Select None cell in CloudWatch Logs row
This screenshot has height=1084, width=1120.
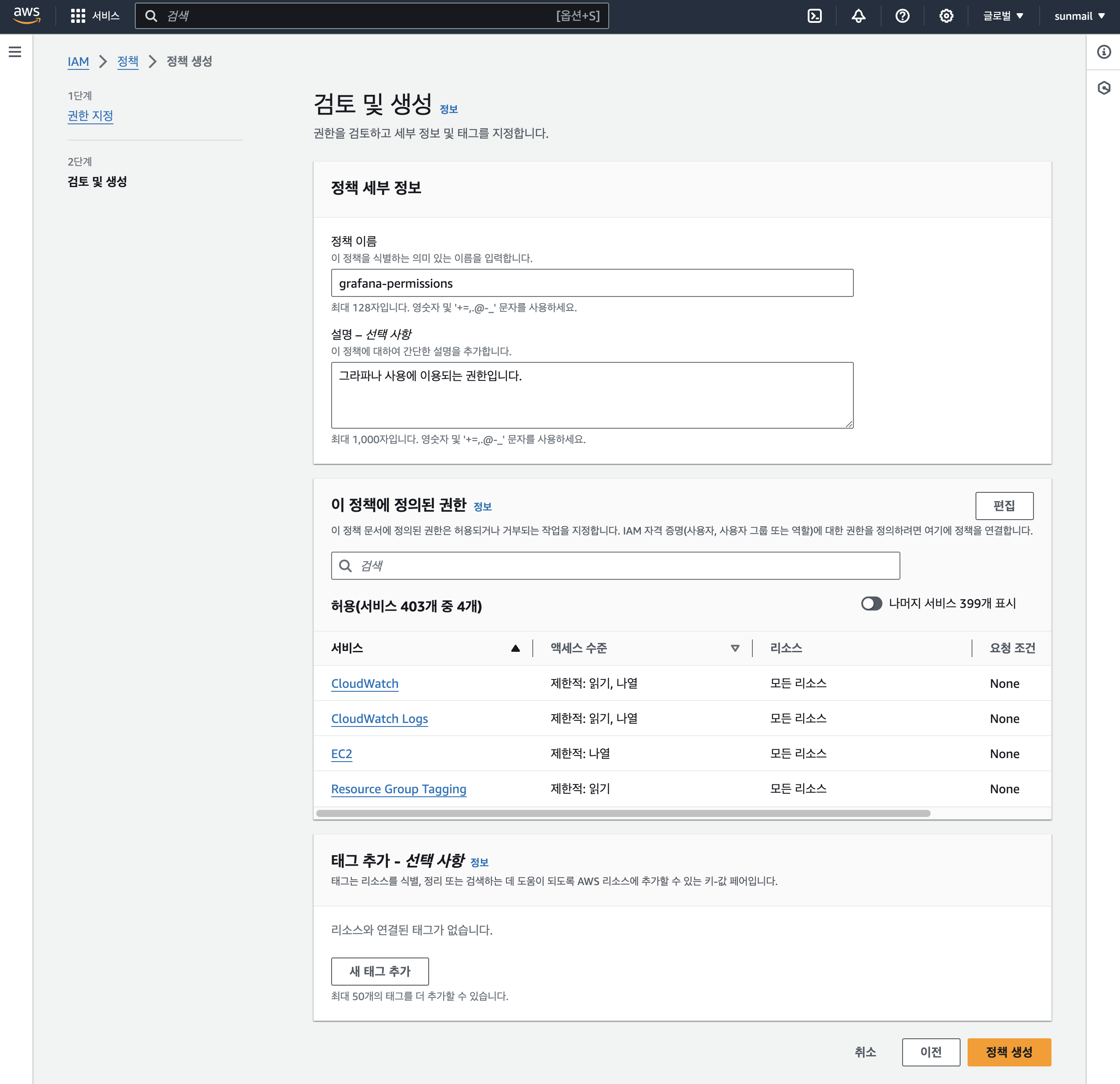point(1004,718)
